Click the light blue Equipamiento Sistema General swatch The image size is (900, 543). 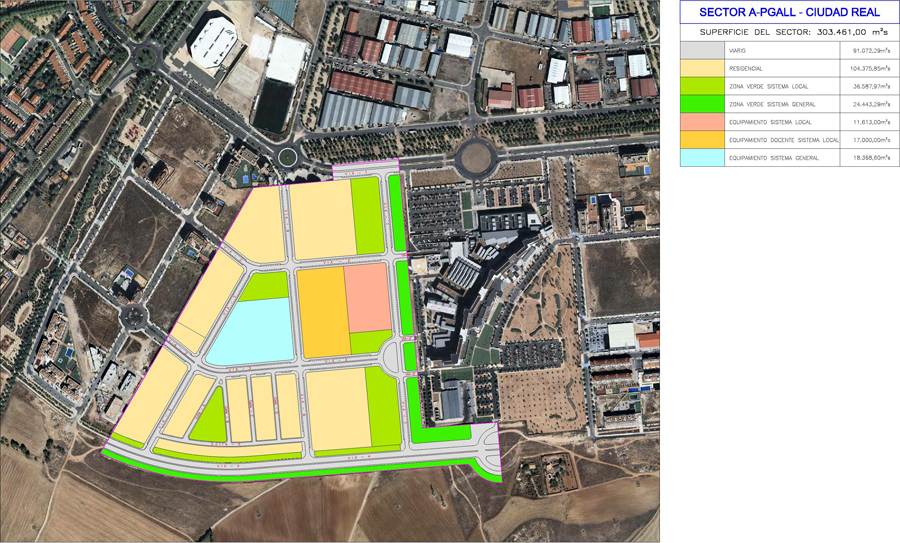[702, 158]
